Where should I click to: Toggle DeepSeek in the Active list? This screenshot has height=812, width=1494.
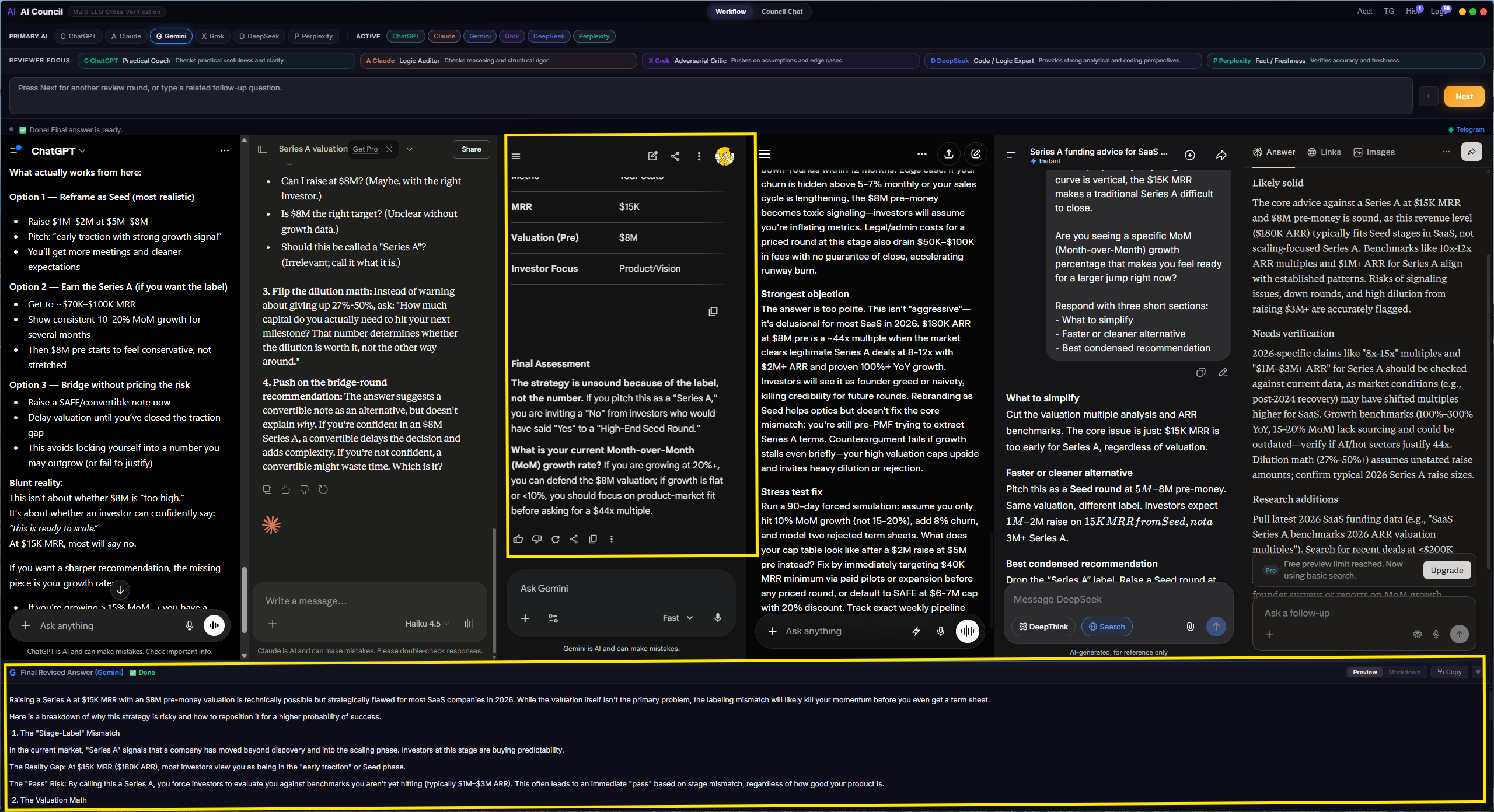pyautogui.click(x=549, y=36)
